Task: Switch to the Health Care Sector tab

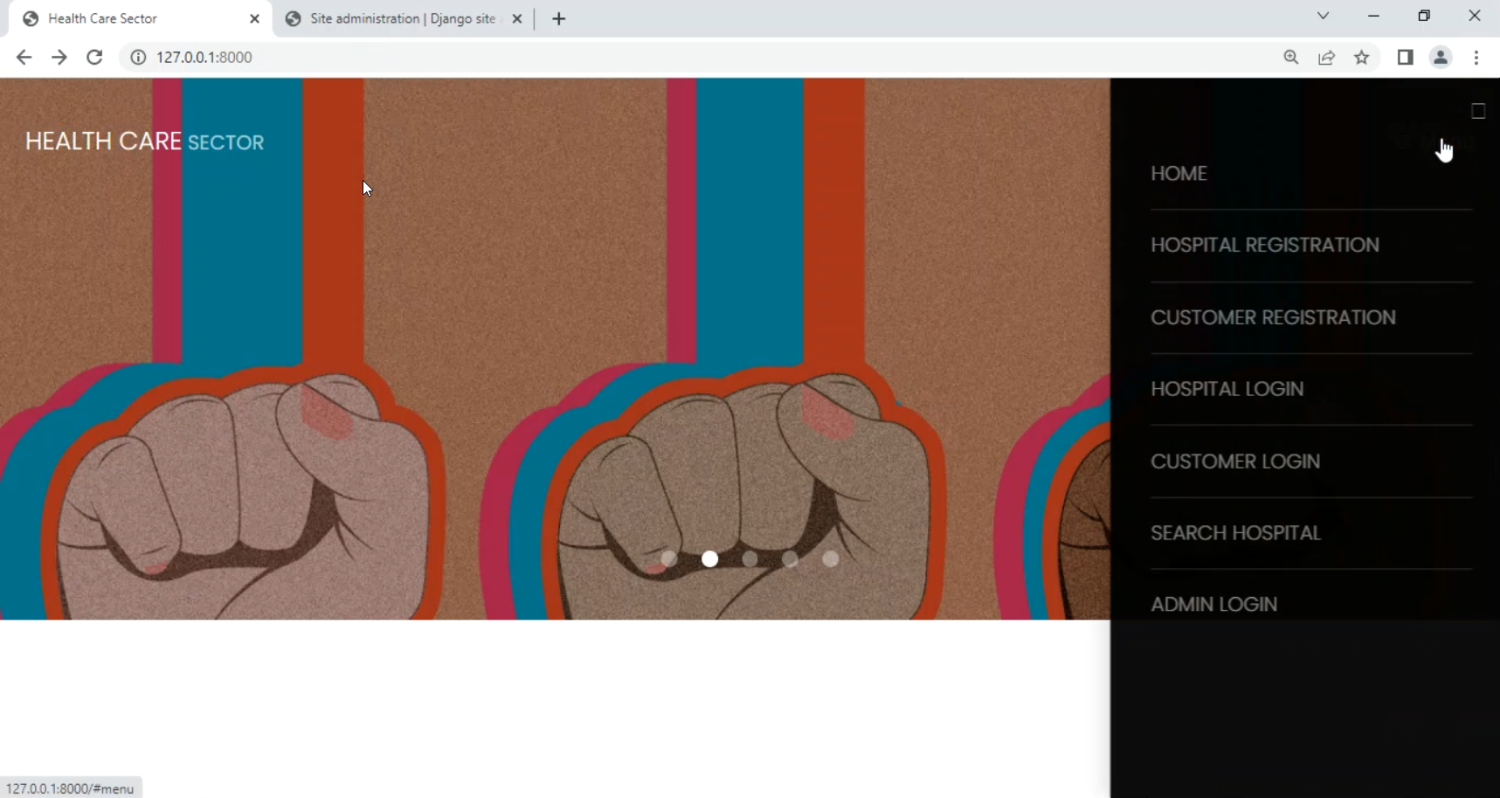Action: point(140,19)
